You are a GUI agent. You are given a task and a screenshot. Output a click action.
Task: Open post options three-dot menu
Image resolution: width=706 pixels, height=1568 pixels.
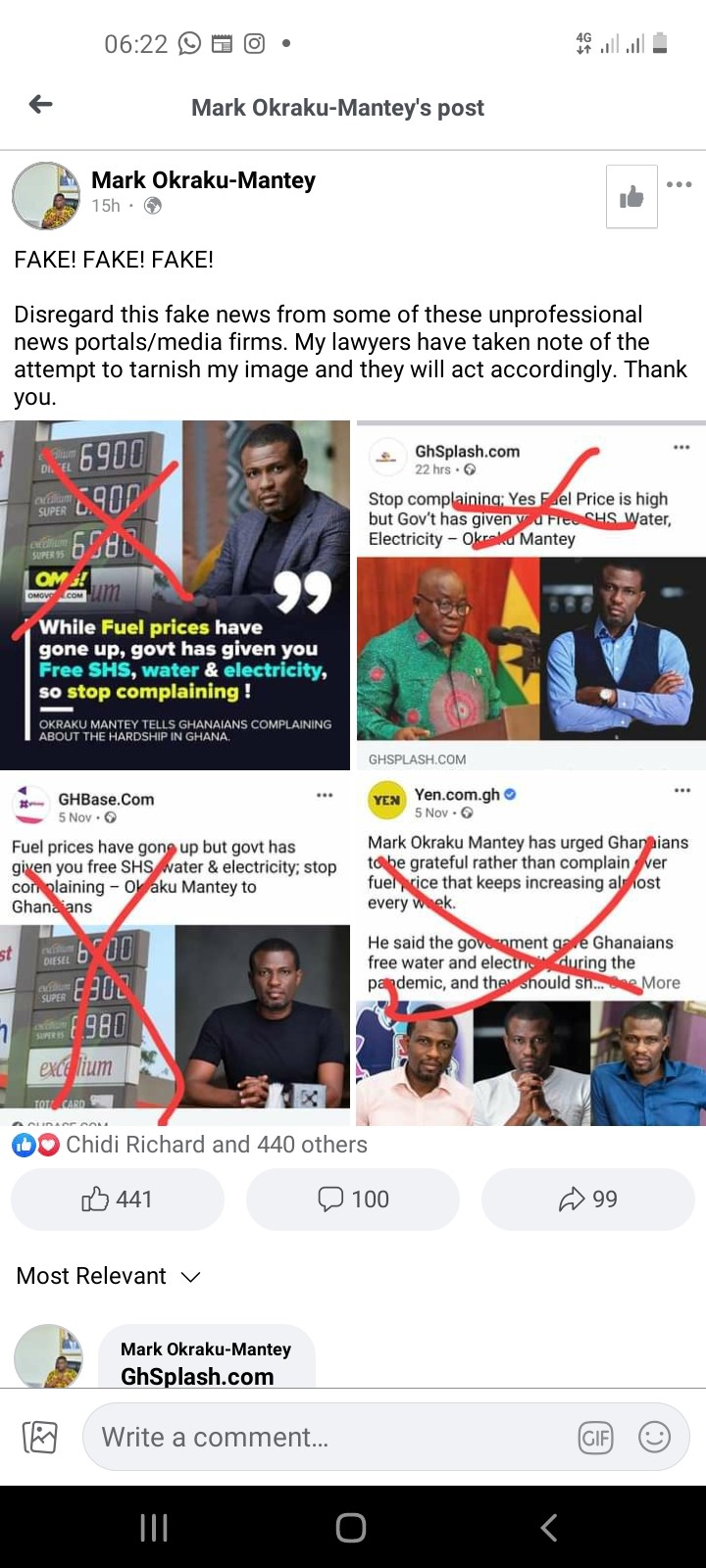[x=679, y=184]
